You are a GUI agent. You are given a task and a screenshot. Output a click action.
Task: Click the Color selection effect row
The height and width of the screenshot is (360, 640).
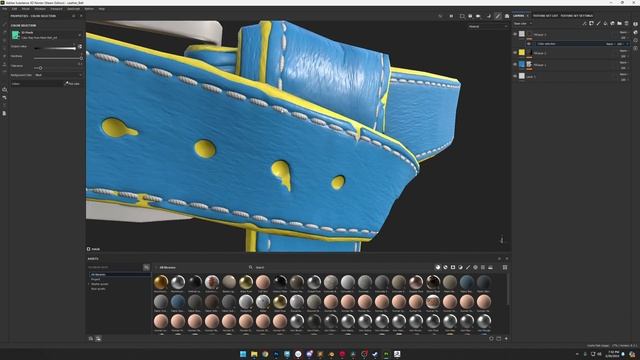click(578, 44)
